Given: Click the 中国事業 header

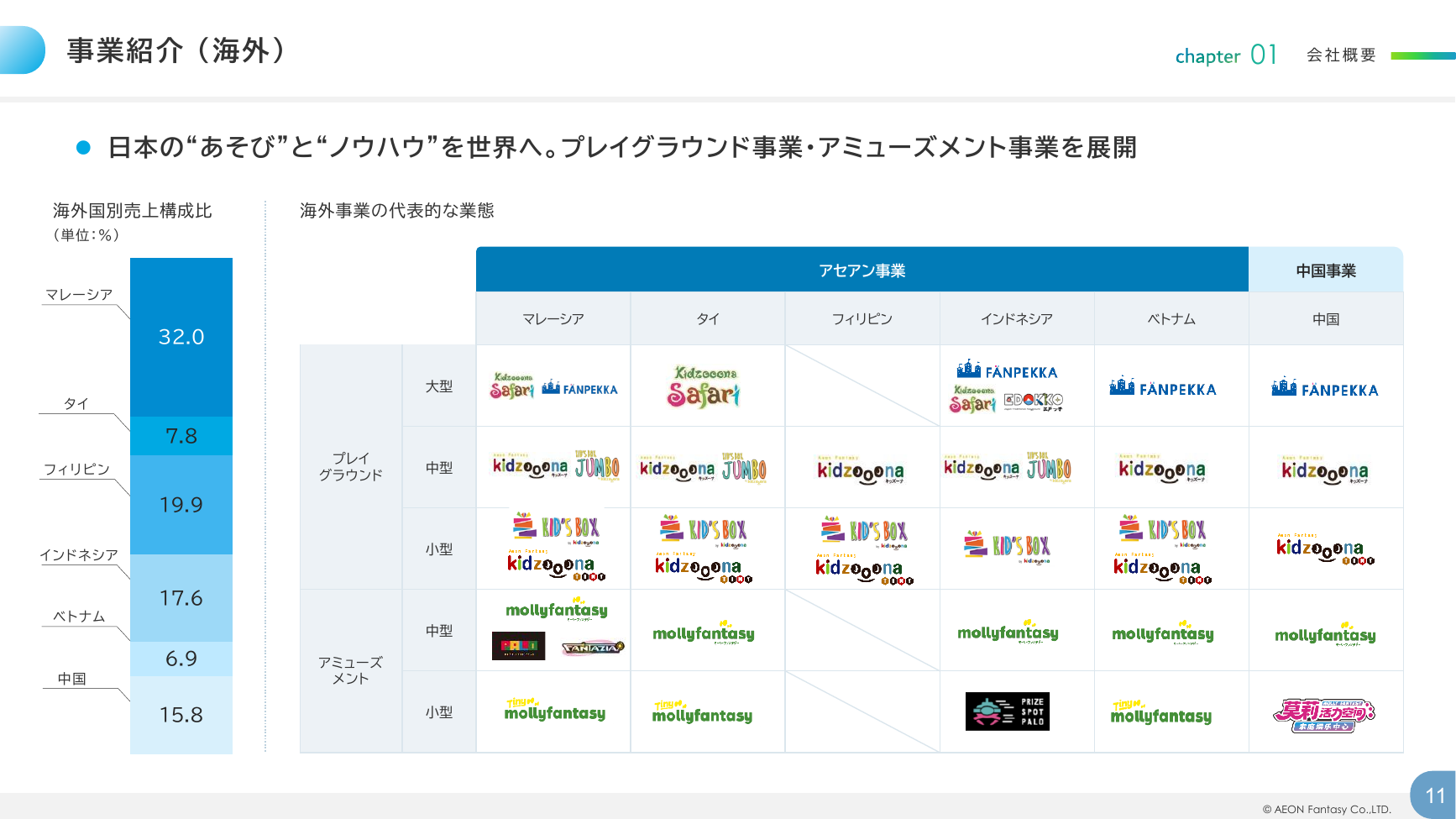Looking at the screenshot, I should tap(1326, 270).
